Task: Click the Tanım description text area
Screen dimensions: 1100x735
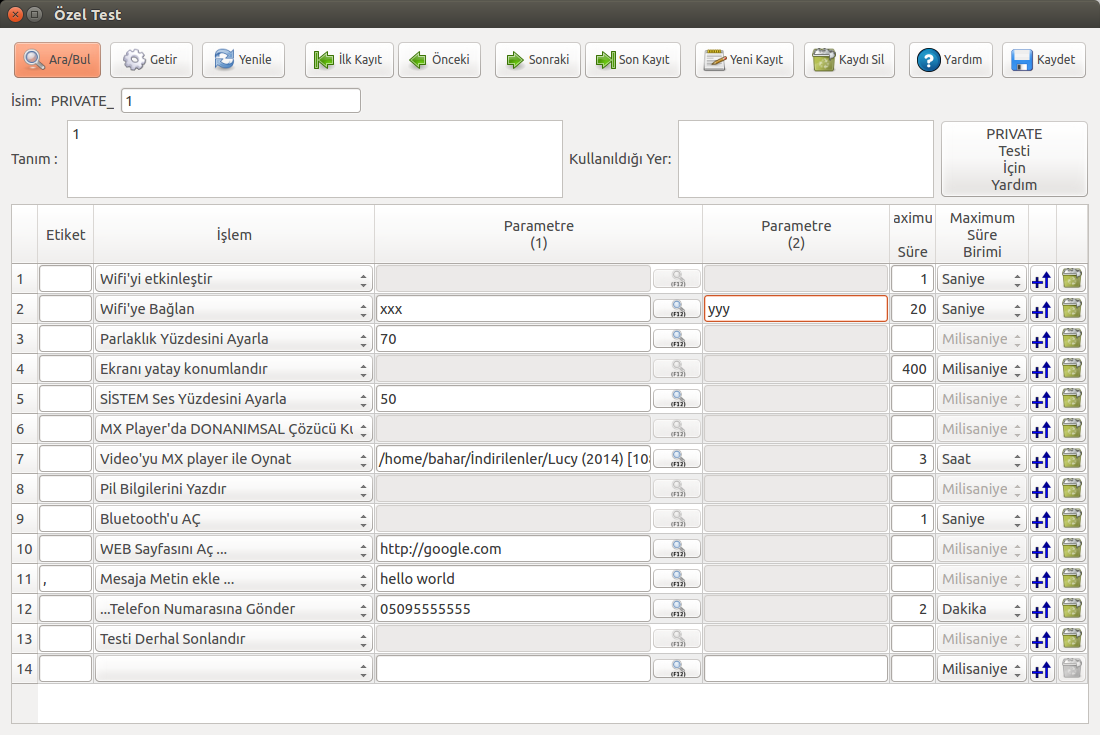Action: click(x=315, y=159)
